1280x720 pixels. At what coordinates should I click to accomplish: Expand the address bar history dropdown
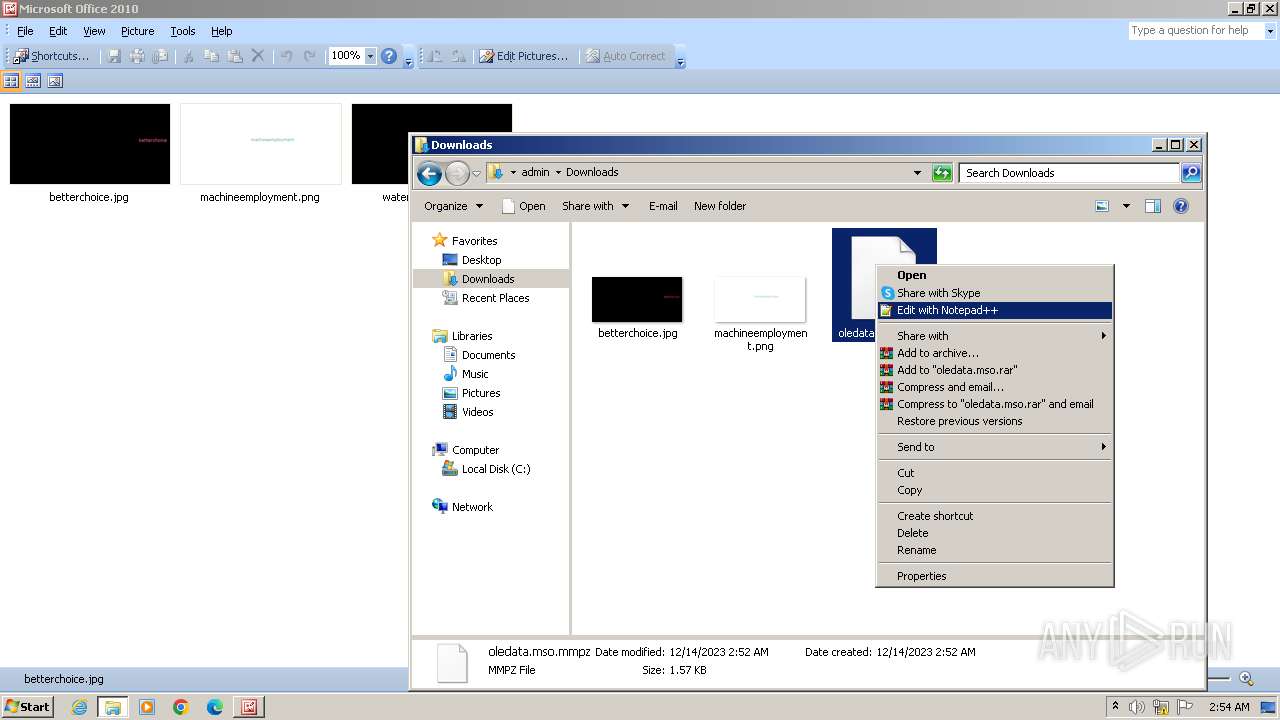pyautogui.click(x=917, y=173)
